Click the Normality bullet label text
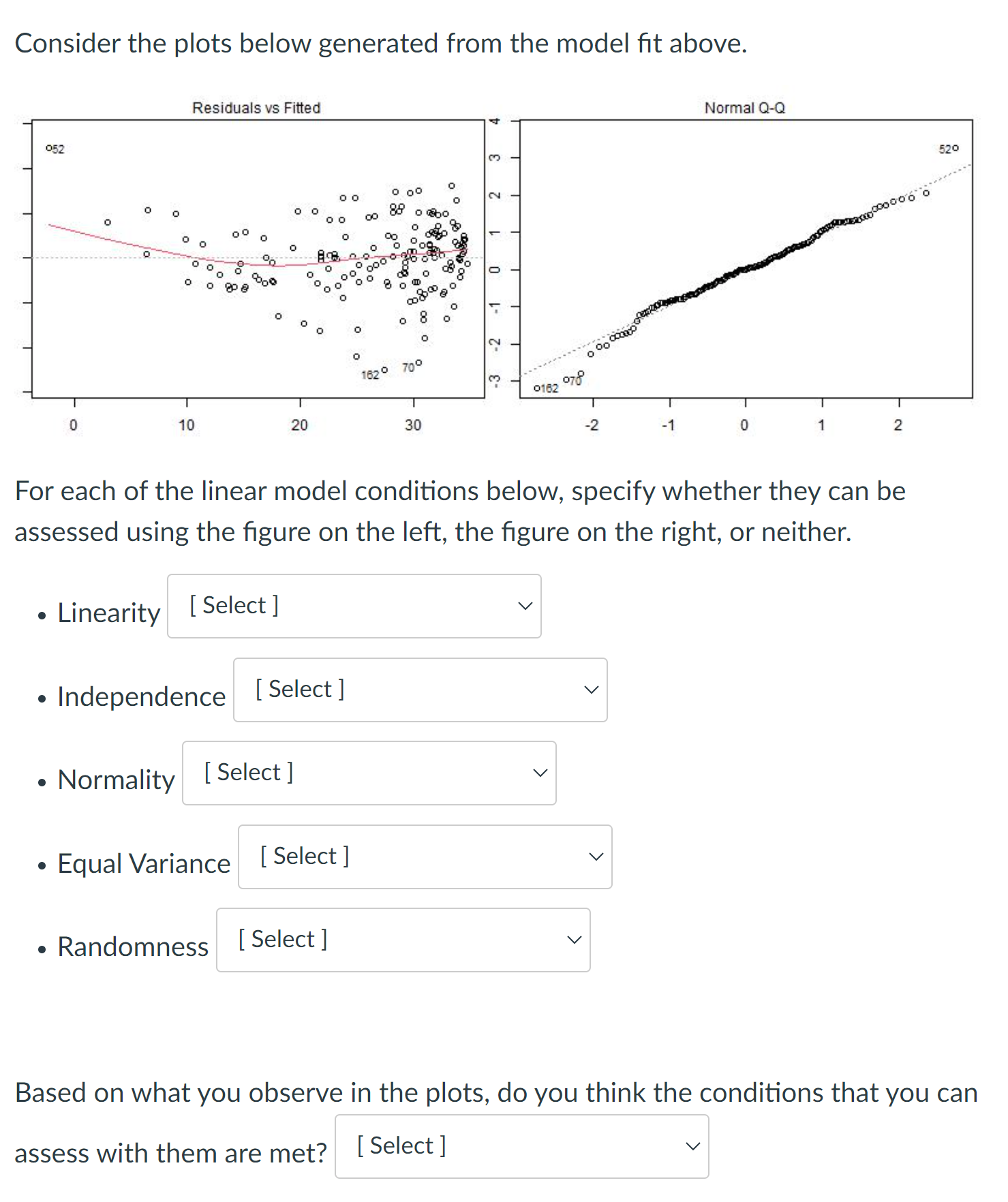 pyautogui.click(x=116, y=779)
